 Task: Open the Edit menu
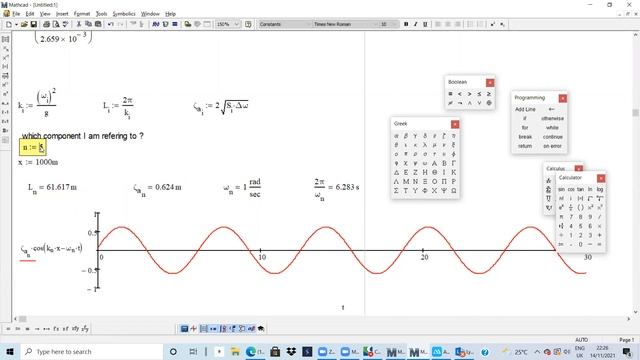pos(30,14)
